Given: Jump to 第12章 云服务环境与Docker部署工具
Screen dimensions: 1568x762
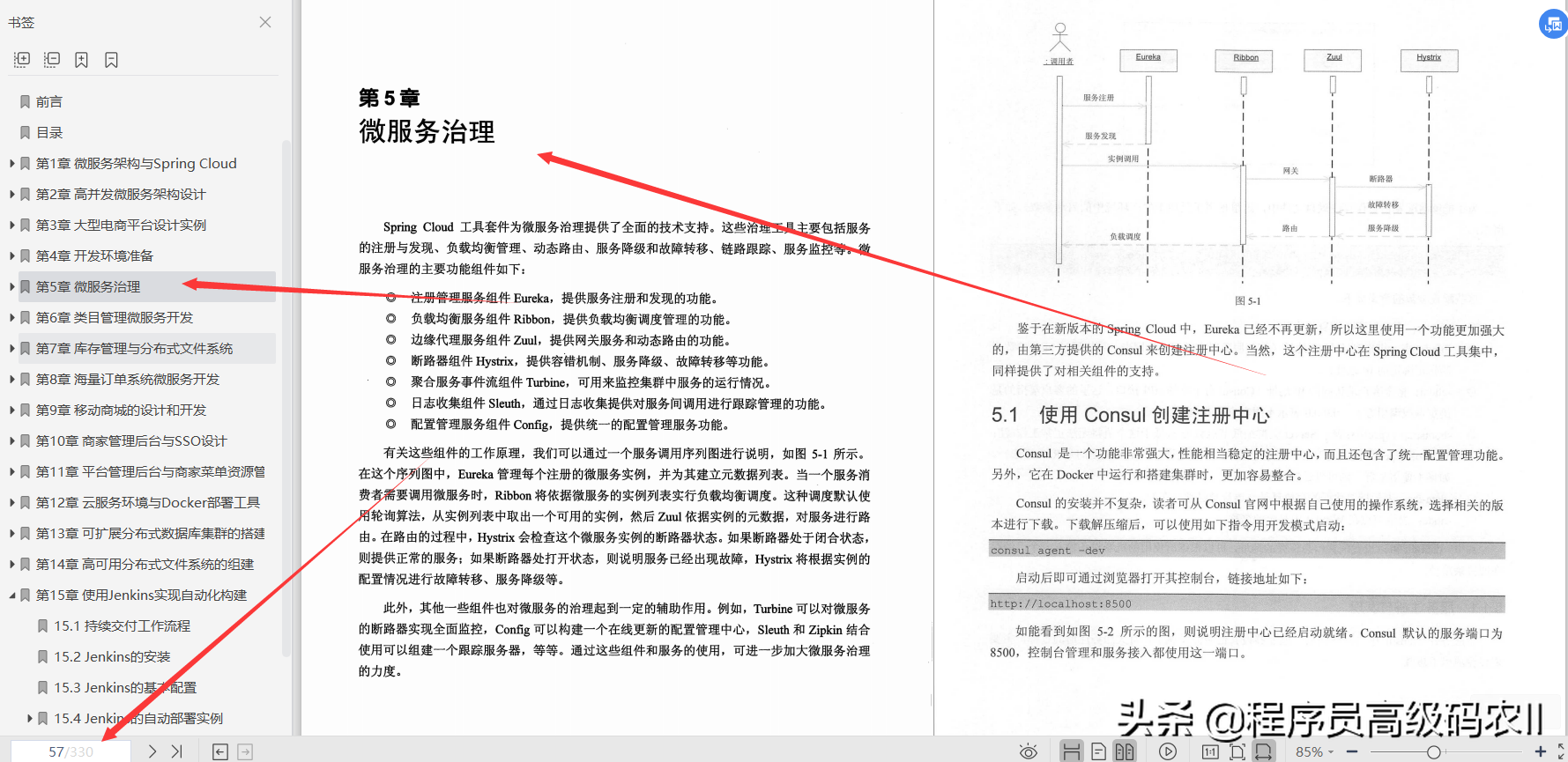Looking at the screenshot, I should coord(148,502).
